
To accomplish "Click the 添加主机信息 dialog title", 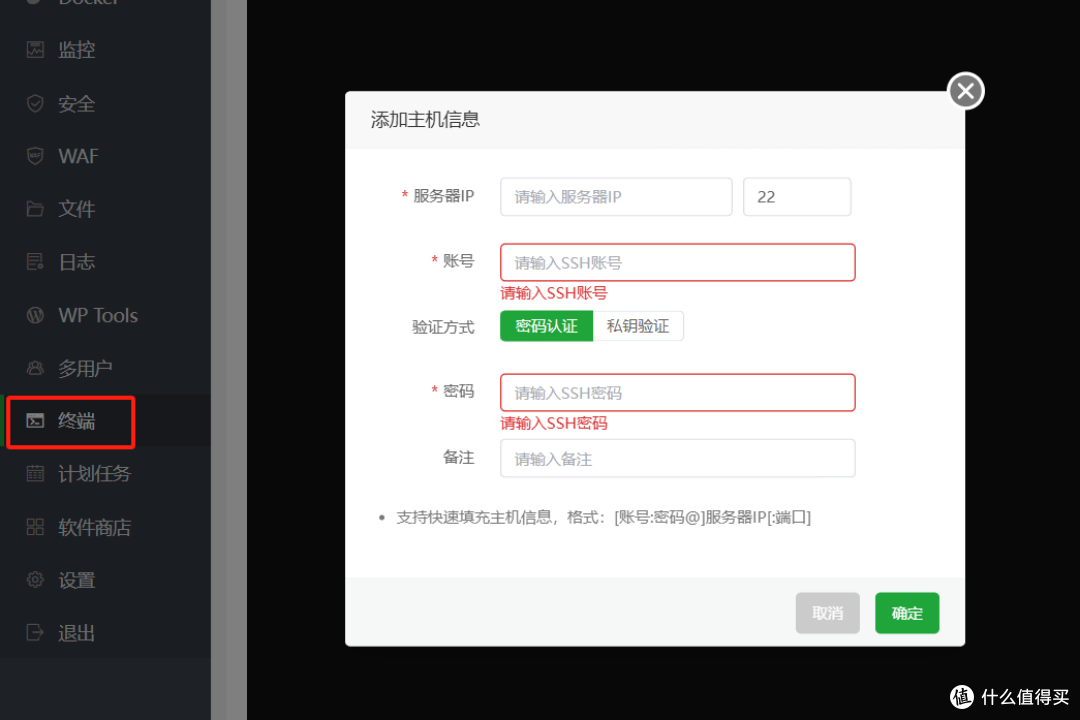I will [425, 120].
